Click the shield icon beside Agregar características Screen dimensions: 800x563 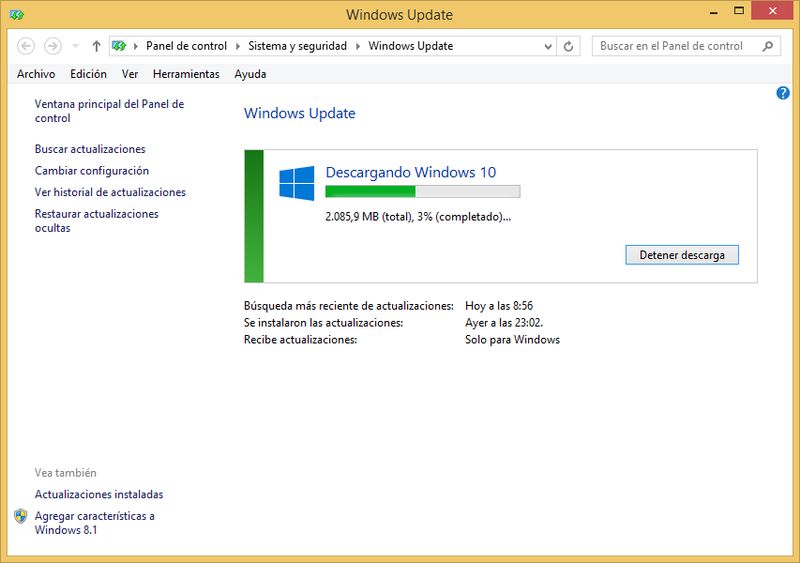[x=20, y=516]
